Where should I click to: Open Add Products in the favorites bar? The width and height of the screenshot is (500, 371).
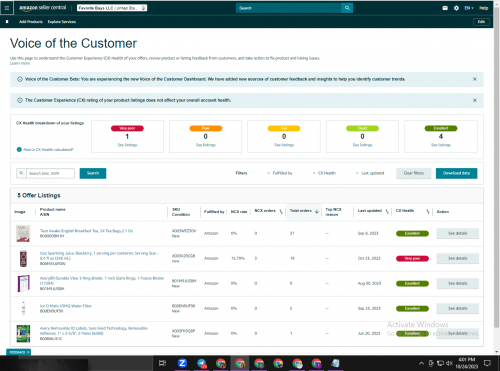(31, 22)
